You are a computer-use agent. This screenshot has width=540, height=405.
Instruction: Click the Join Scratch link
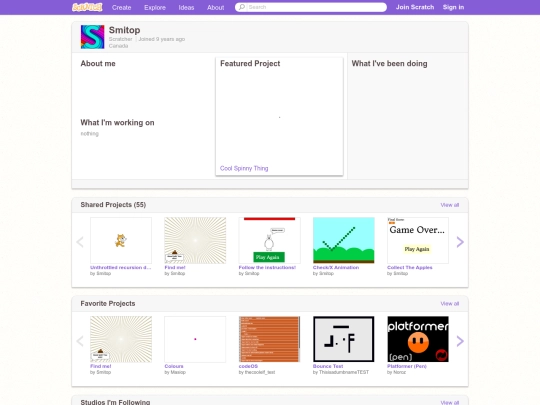tap(415, 7)
